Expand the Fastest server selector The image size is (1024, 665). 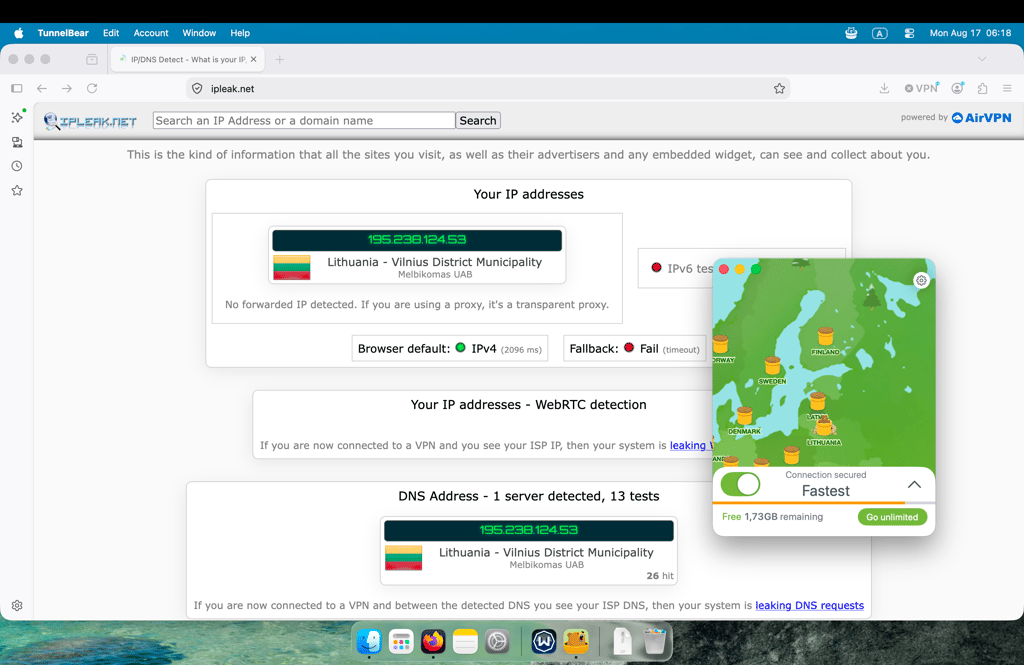pos(825,485)
